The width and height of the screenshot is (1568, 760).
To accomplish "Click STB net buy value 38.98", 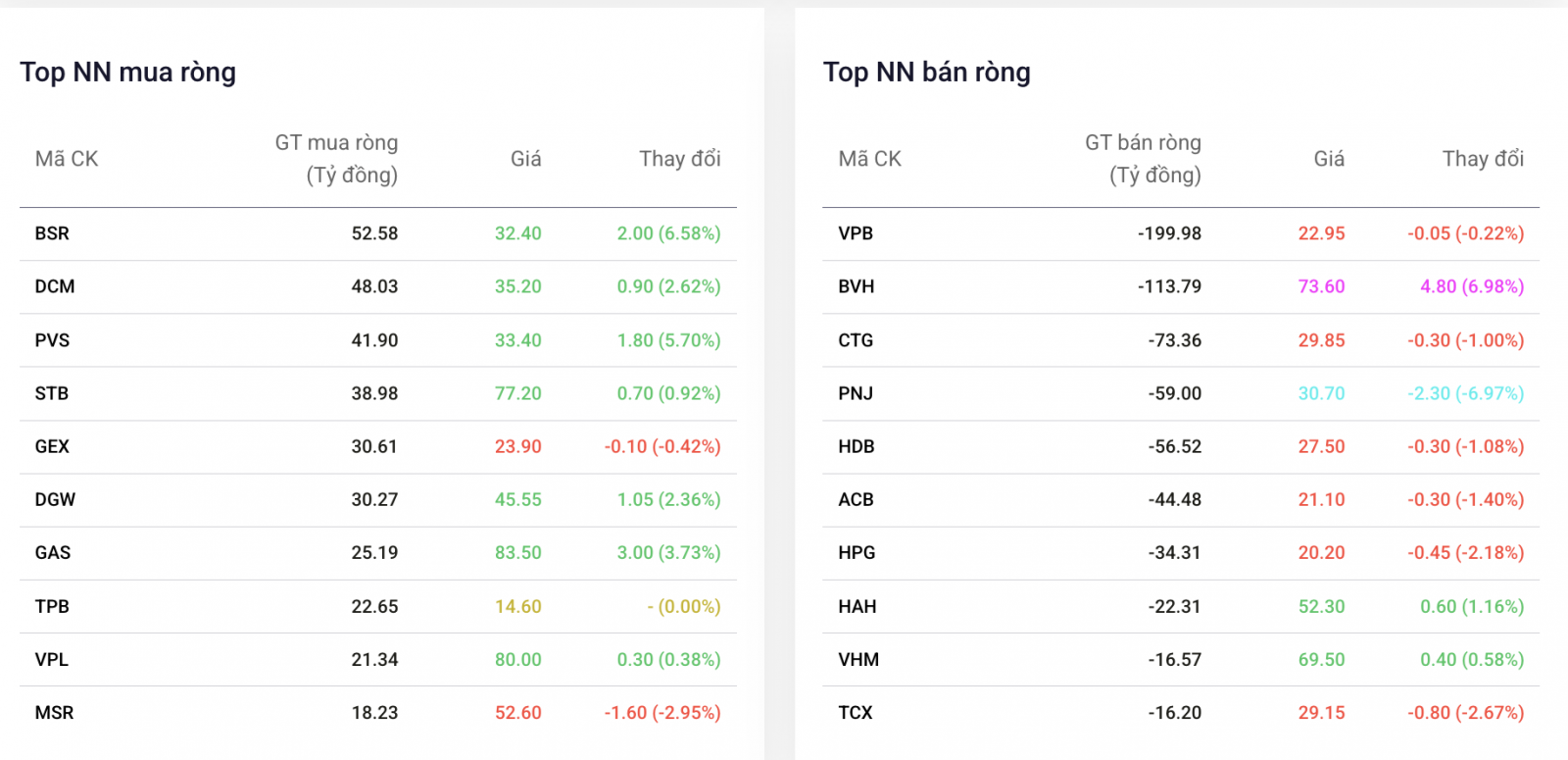I will click(375, 393).
